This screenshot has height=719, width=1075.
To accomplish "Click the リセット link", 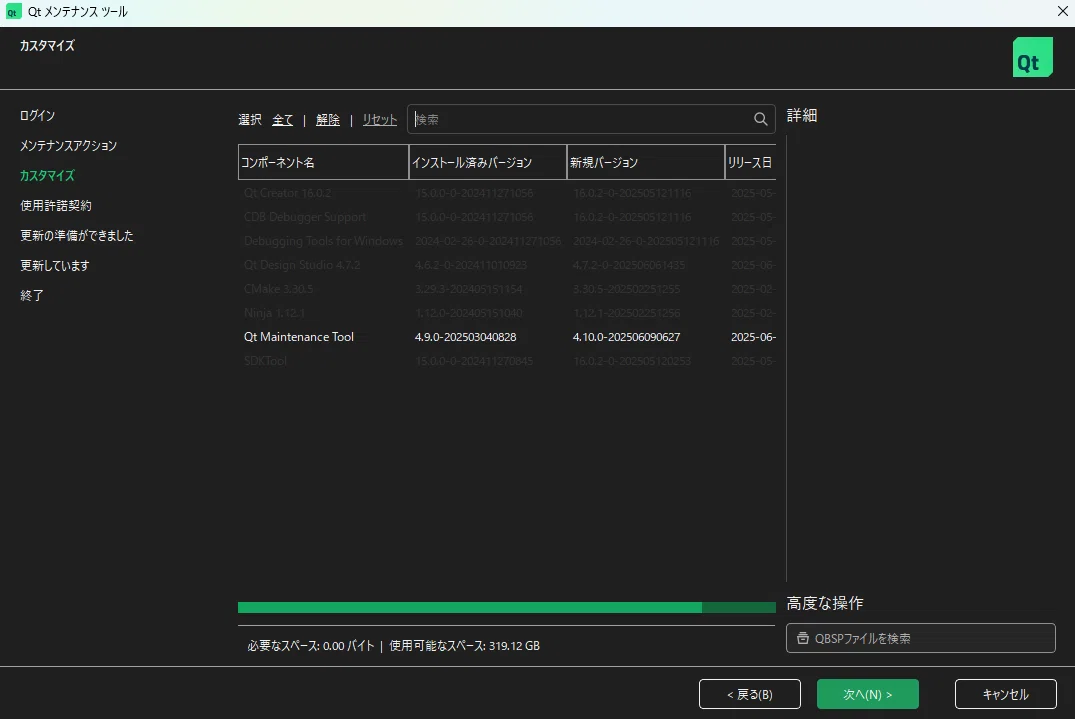I will pyautogui.click(x=380, y=120).
